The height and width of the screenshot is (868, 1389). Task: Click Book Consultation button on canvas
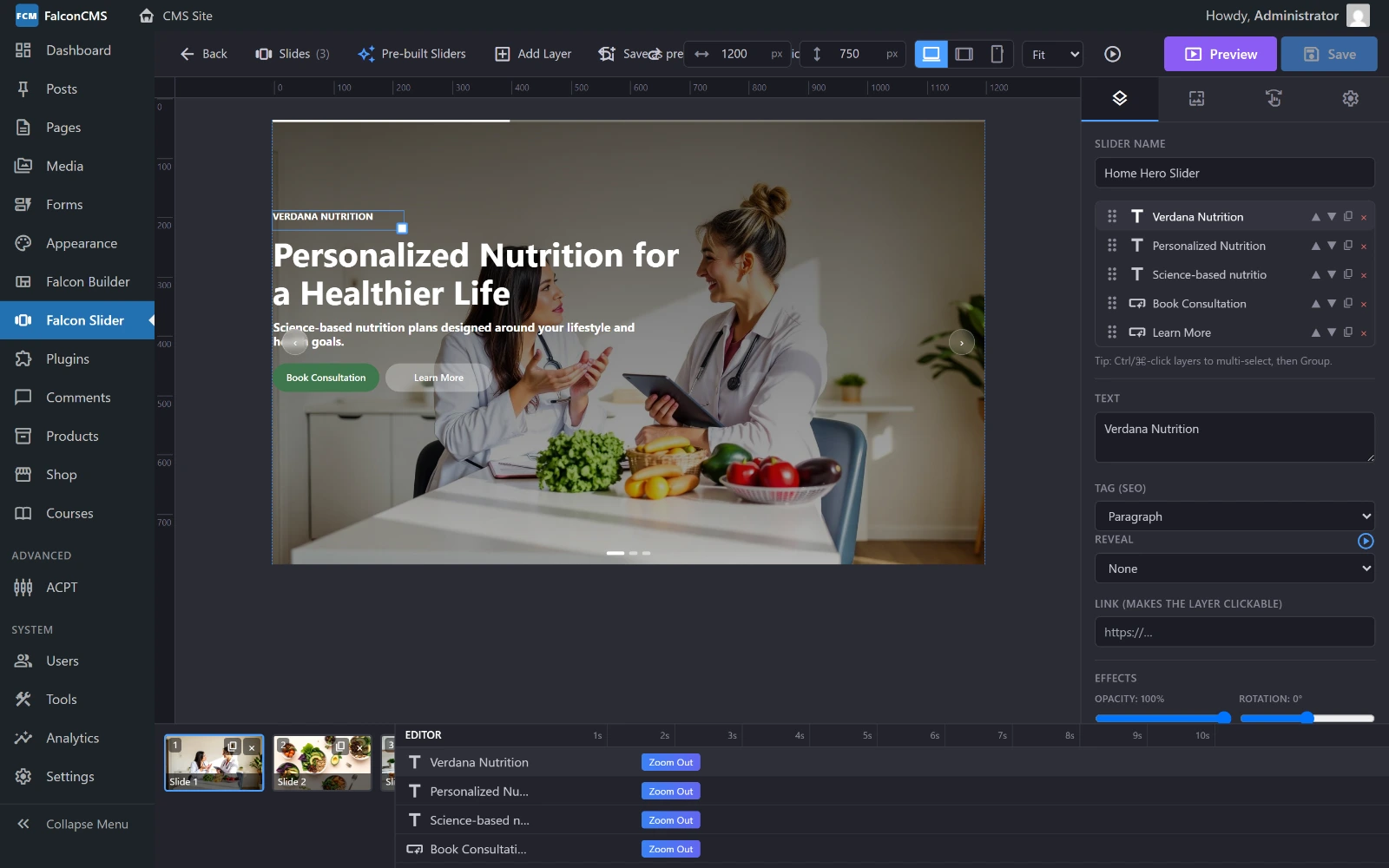pos(326,378)
